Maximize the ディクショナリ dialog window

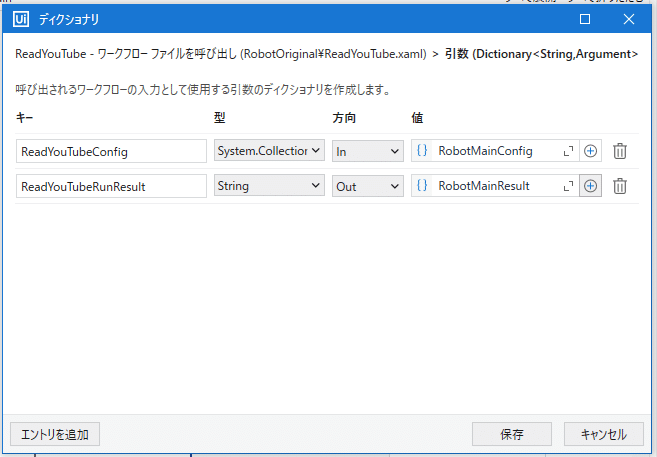click(x=585, y=19)
